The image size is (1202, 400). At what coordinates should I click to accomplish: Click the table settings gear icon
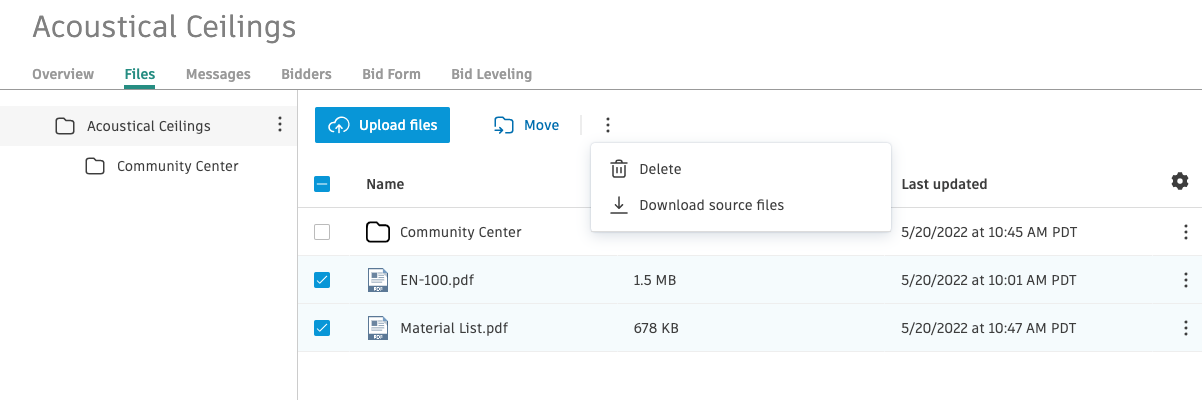[x=1180, y=181]
